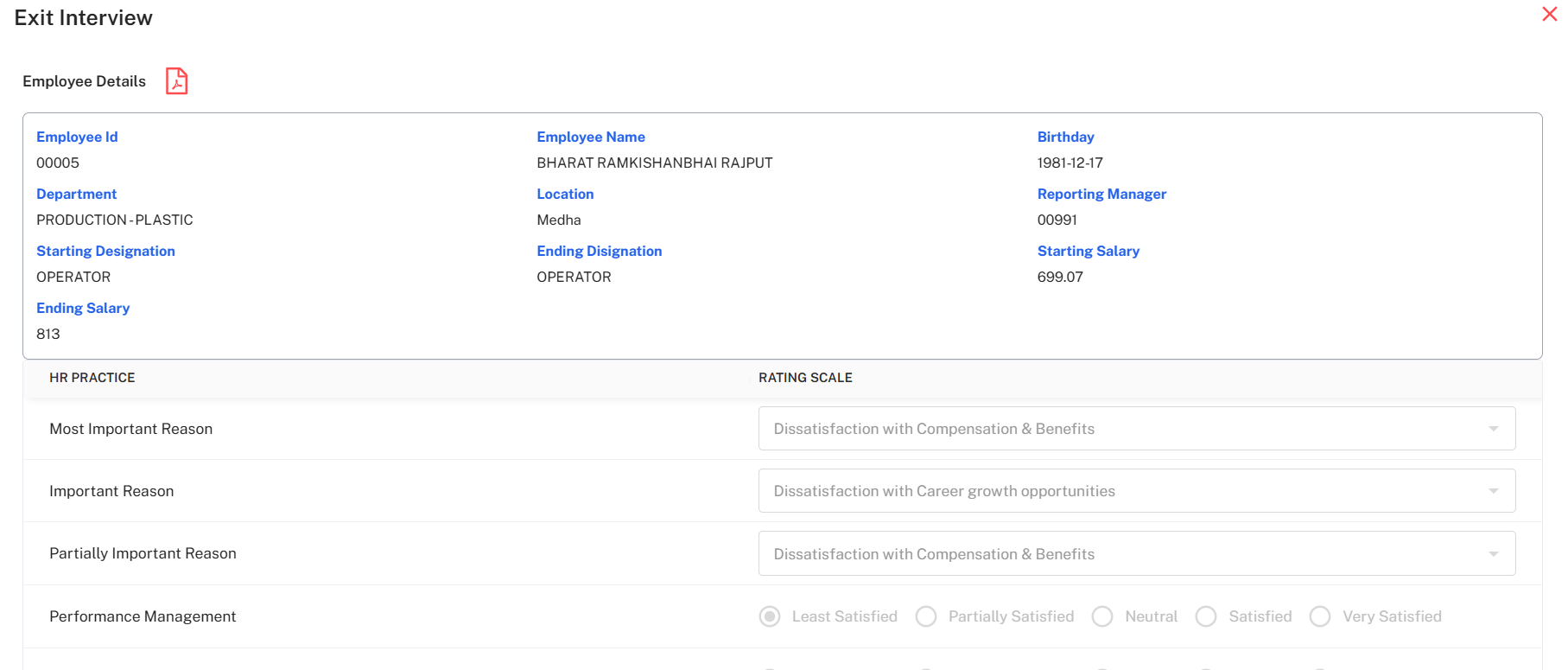Click the Reporting Manager label

(1101, 194)
